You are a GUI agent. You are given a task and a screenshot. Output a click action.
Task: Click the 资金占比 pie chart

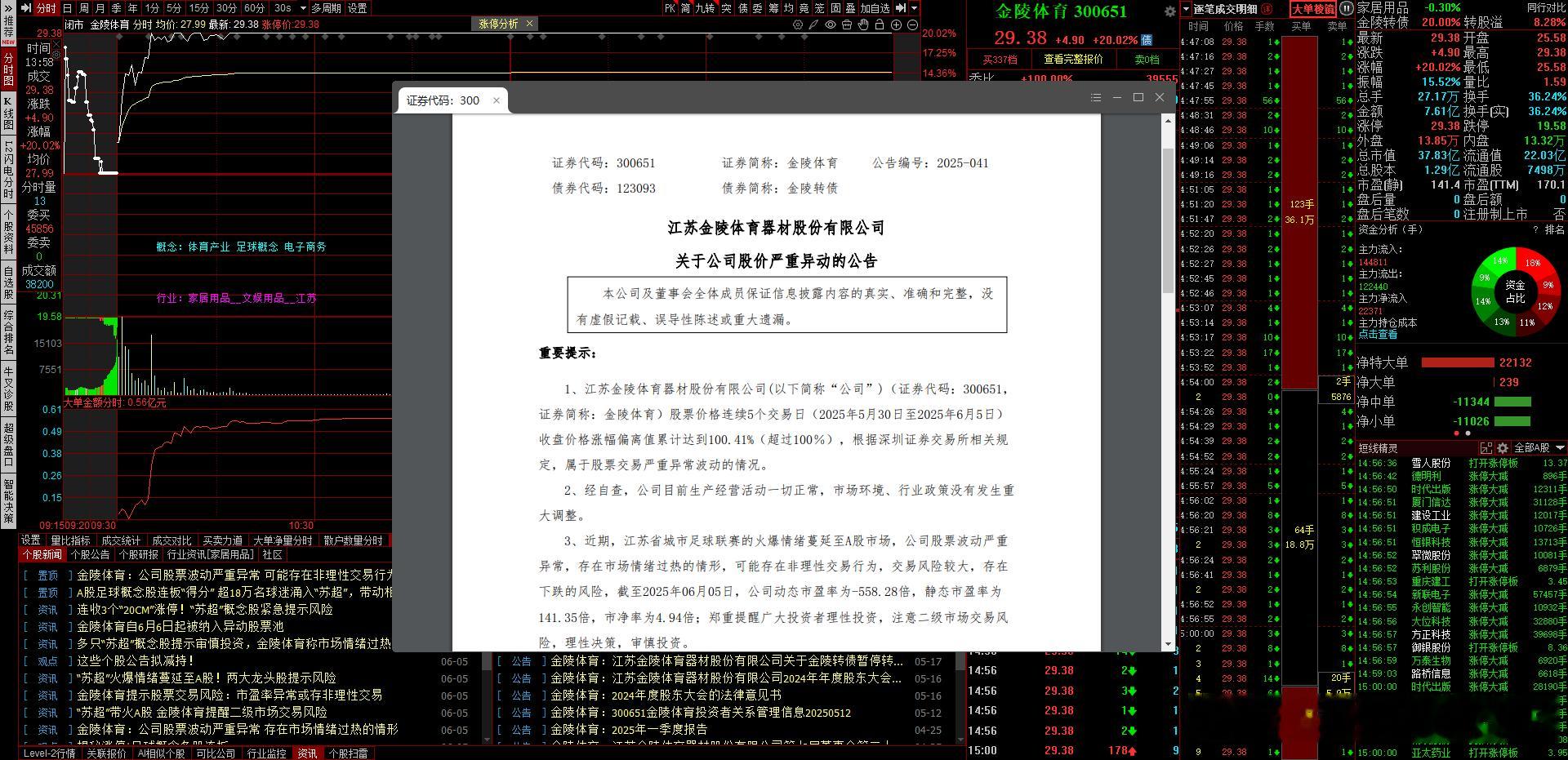pyautogui.click(x=1515, y=291)
